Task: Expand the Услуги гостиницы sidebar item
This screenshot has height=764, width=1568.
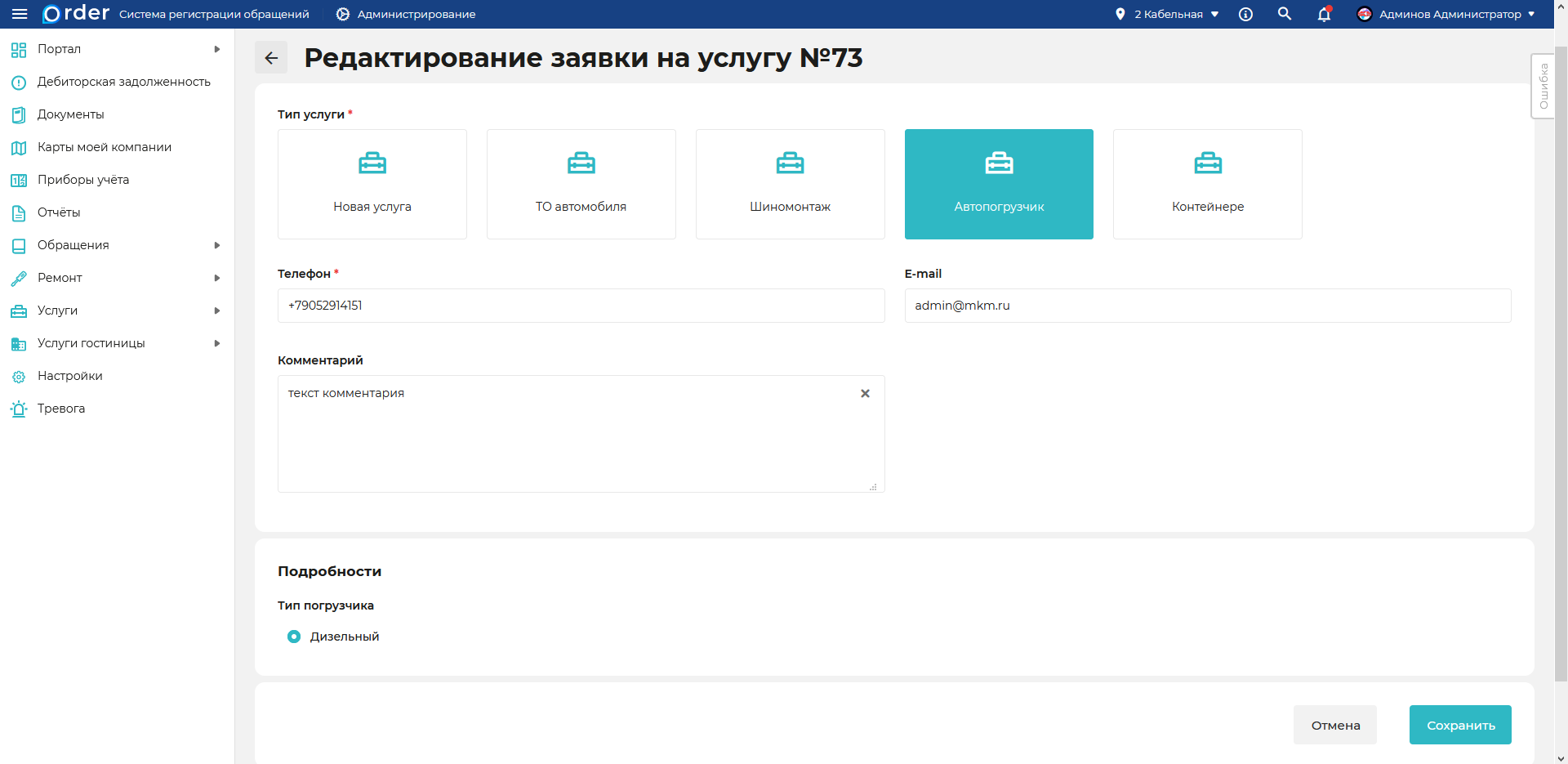Action: (91, 343)
